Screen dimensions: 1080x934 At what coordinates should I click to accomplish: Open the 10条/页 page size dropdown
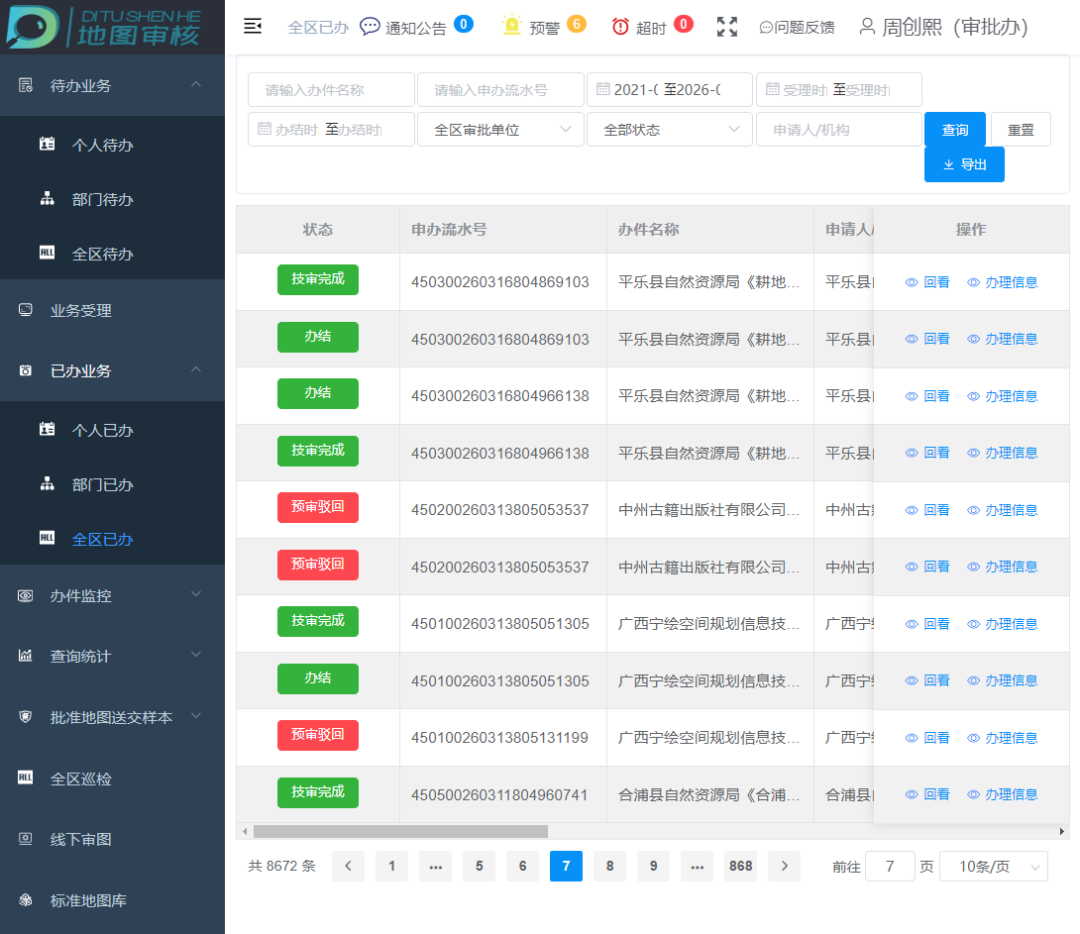point(994,867)
